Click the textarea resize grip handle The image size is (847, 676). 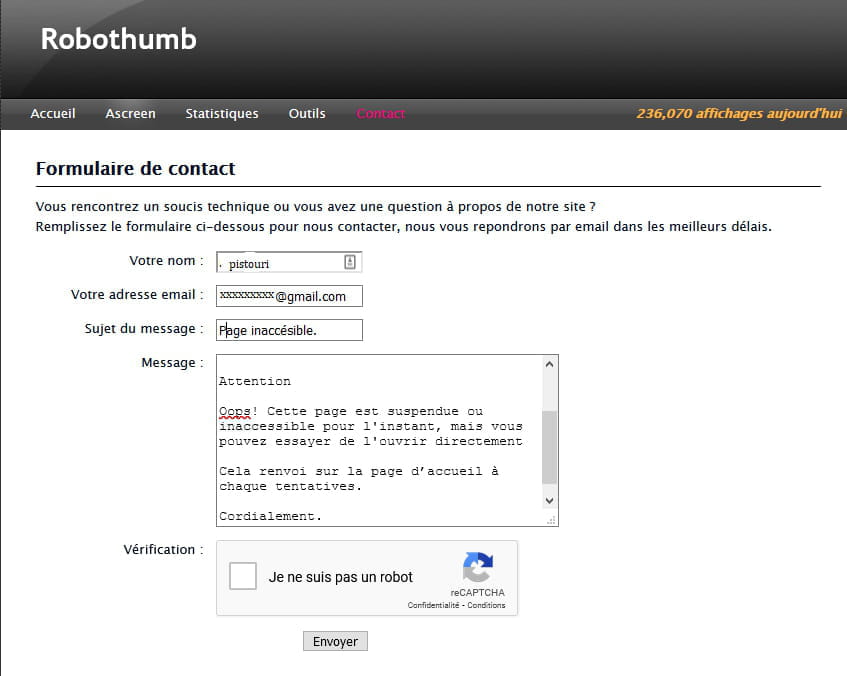551,520
